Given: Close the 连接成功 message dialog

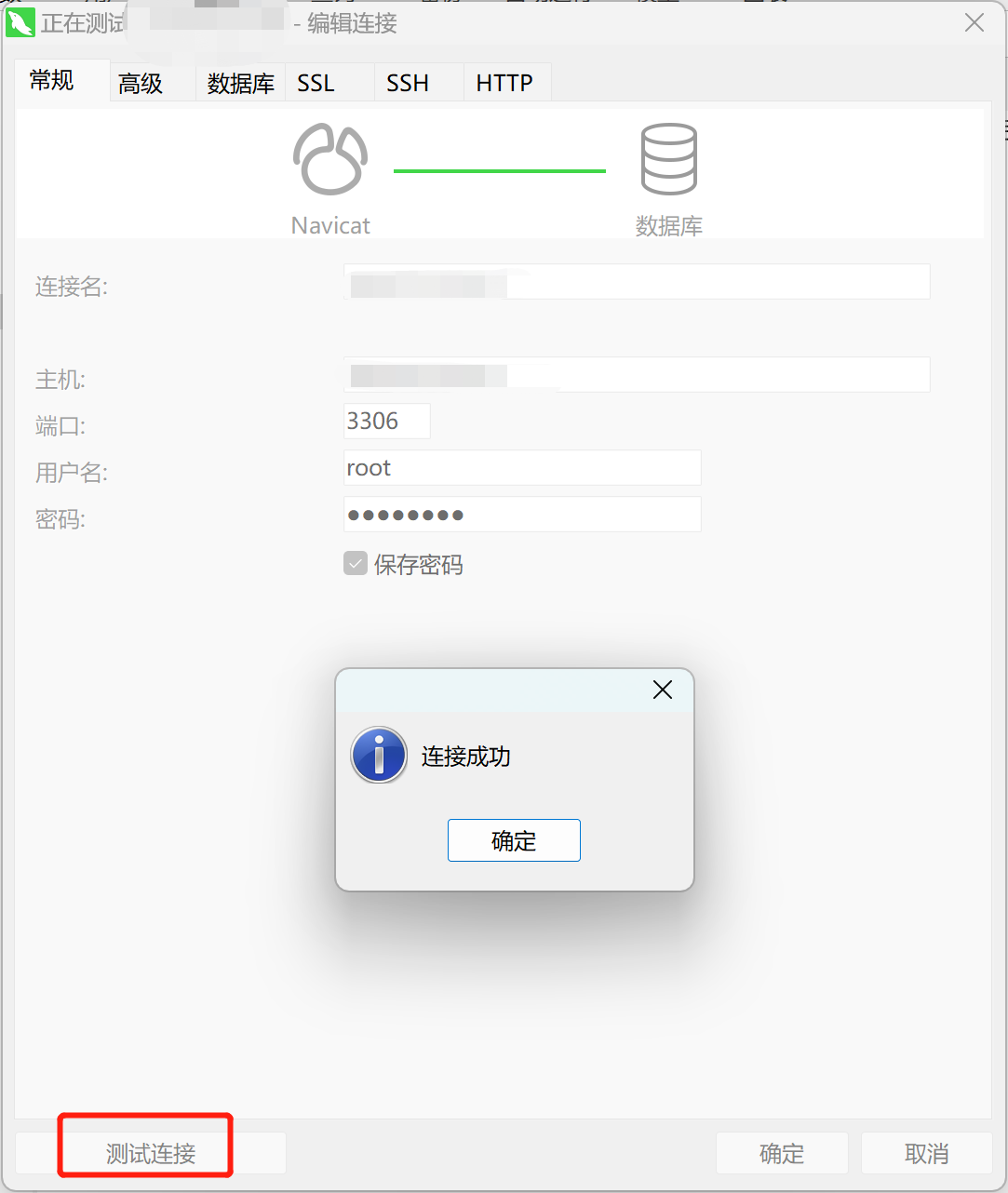Looking at the screenshot, I should coord(663,690).
